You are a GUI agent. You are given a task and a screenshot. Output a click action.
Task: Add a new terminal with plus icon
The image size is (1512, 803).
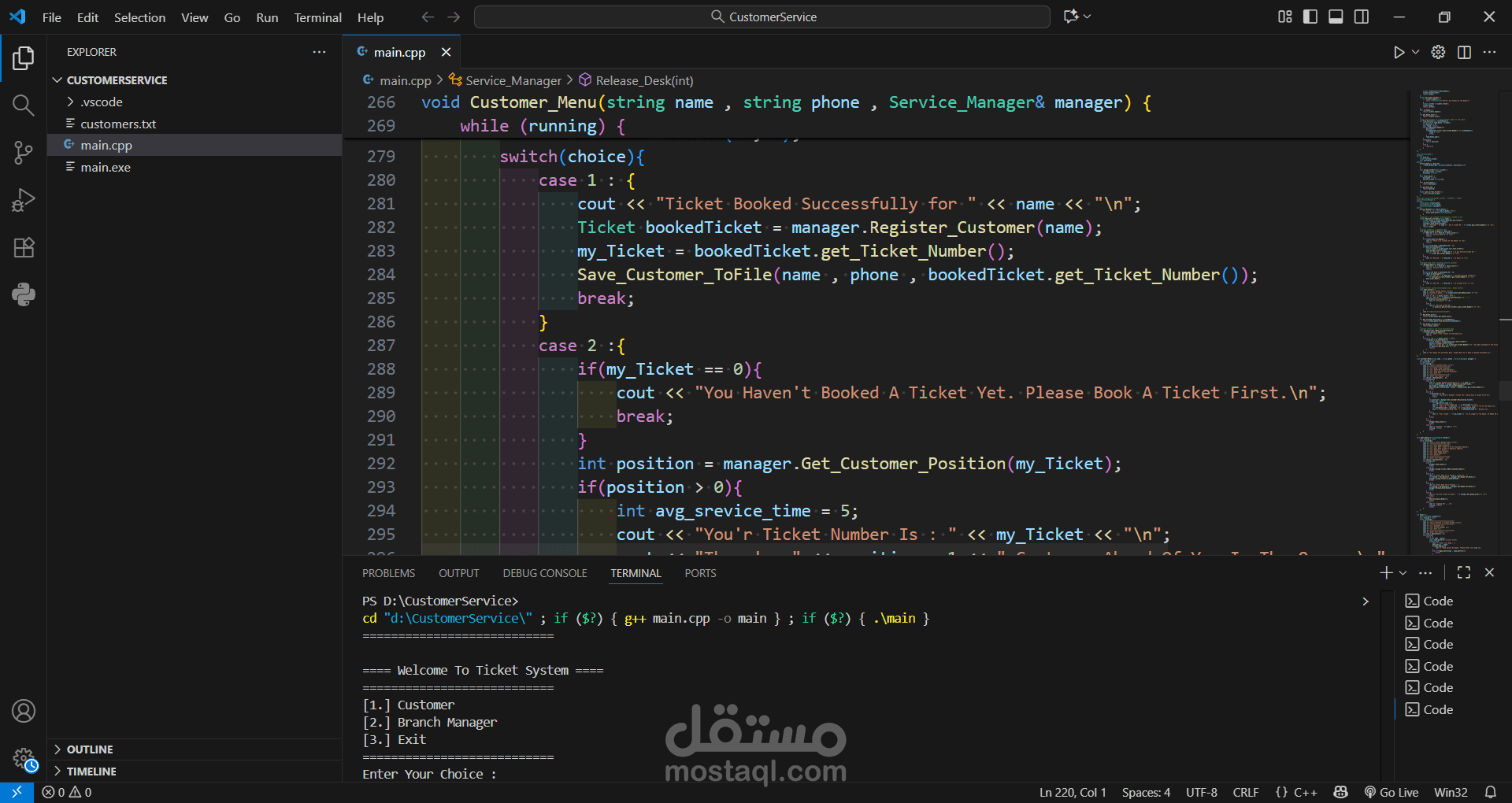coord(1387,573)
